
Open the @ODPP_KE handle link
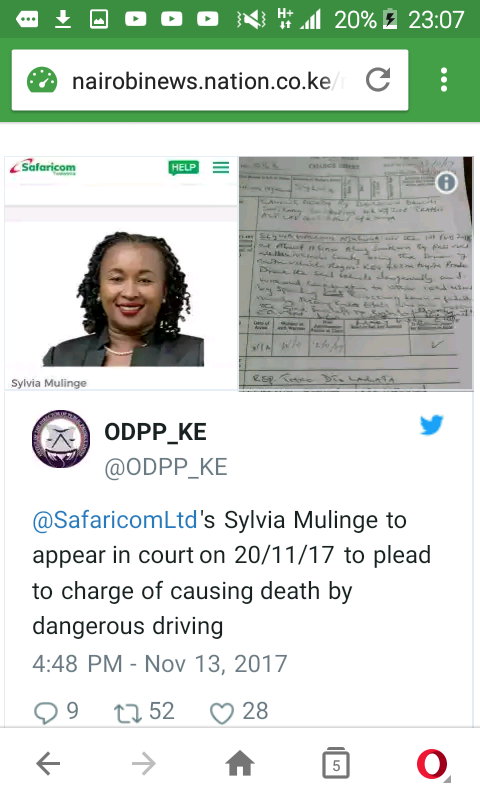tap(166, 467)
